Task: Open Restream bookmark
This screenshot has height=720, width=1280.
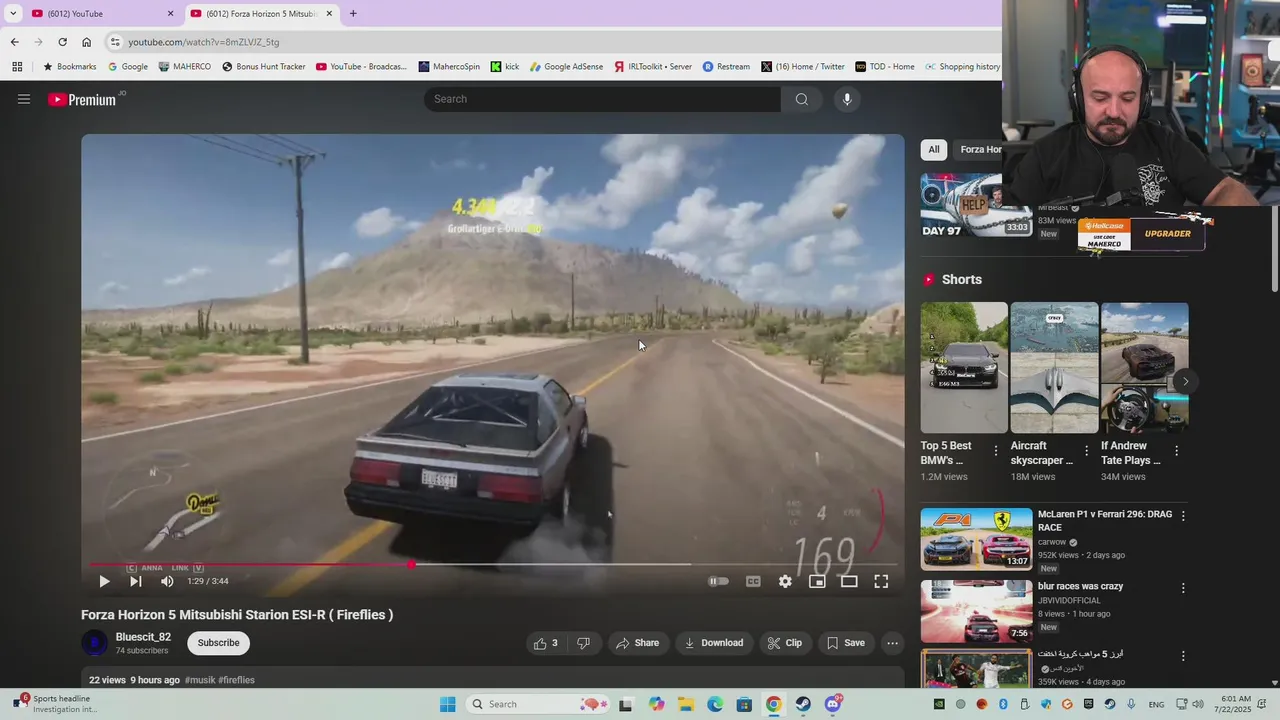Action: pos(726,67)
